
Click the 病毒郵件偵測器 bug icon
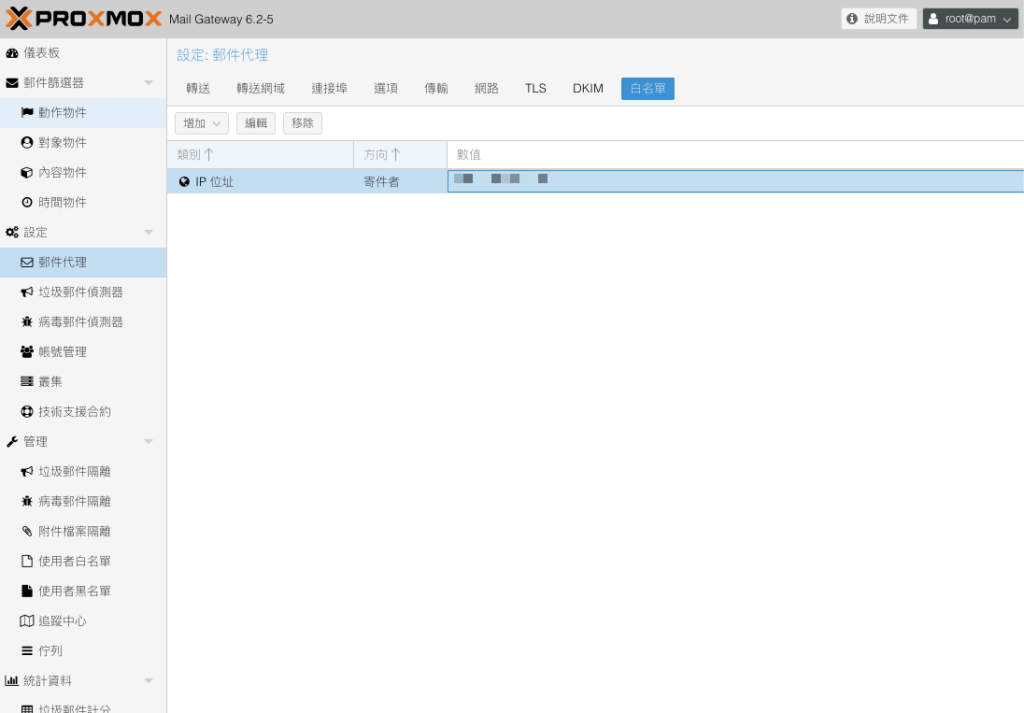[x=27, y=322]
